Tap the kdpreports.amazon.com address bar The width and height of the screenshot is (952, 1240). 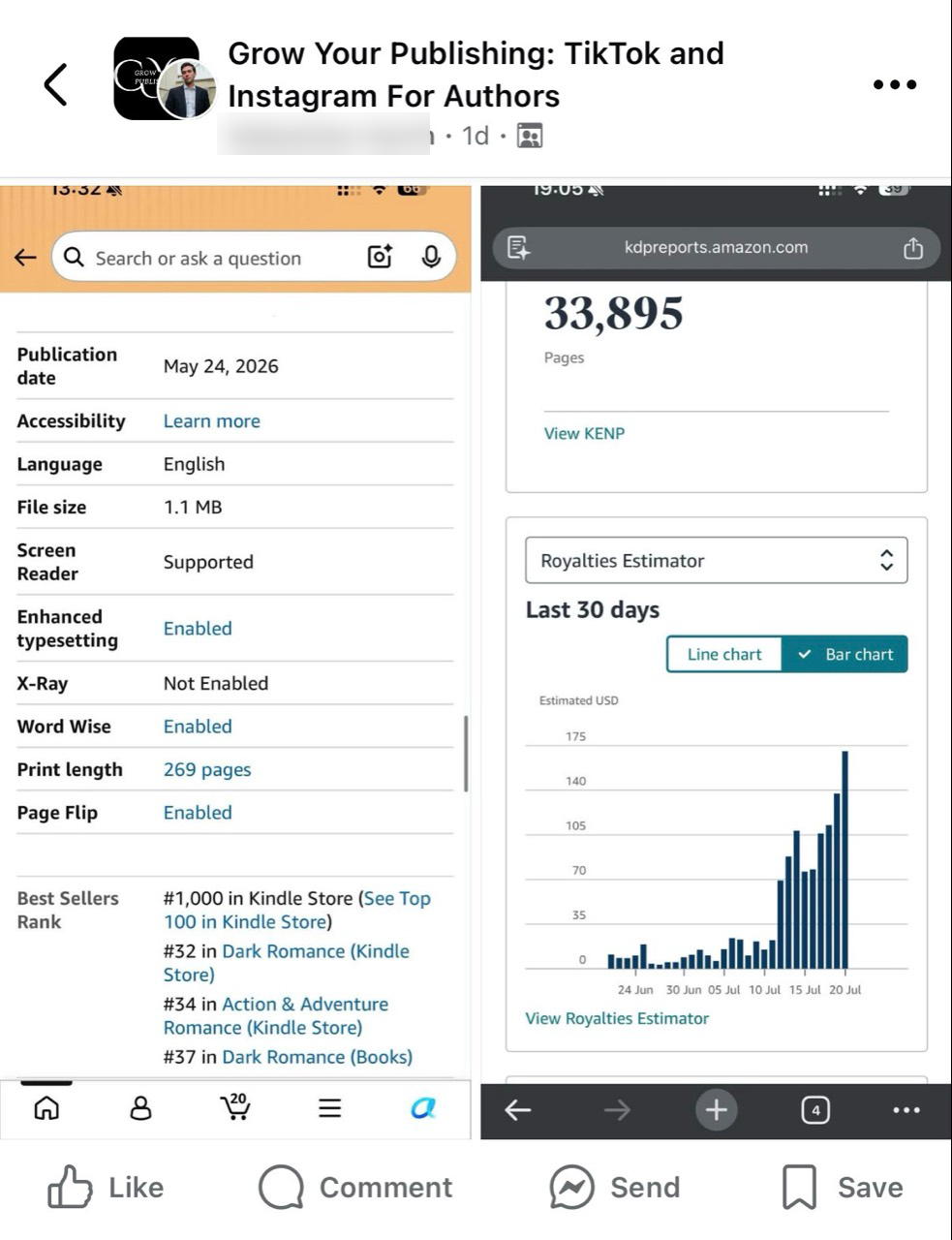click(x=717, y=248)
